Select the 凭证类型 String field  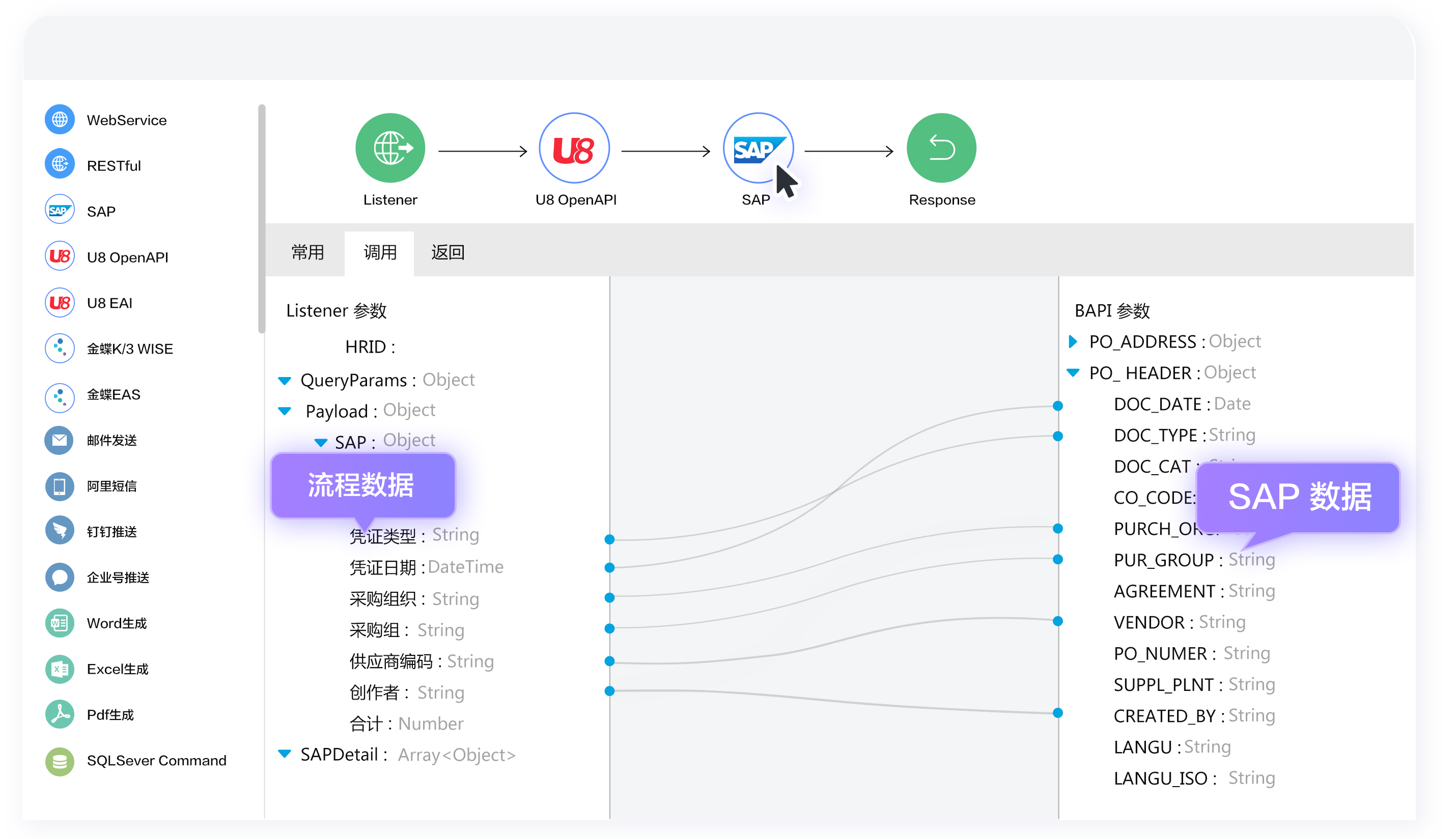click(x=414, y=535)
